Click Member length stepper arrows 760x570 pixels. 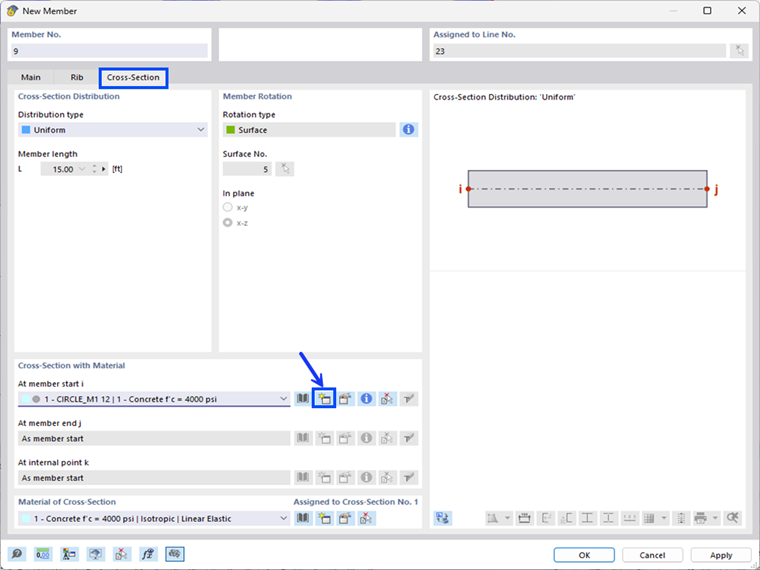[x=94, y=169]
